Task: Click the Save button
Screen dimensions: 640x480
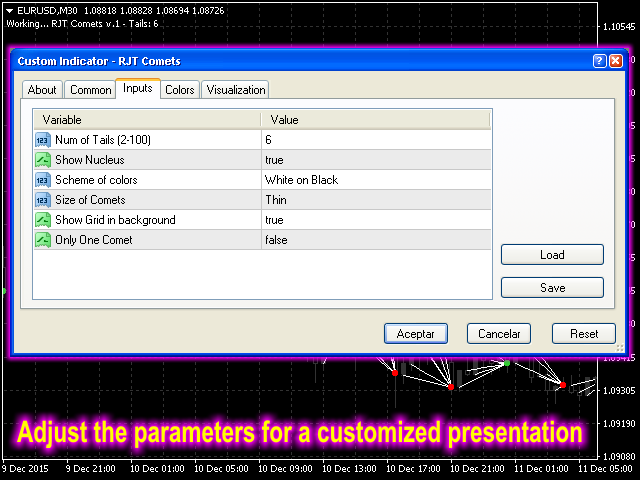Action: tap(552, 288)
